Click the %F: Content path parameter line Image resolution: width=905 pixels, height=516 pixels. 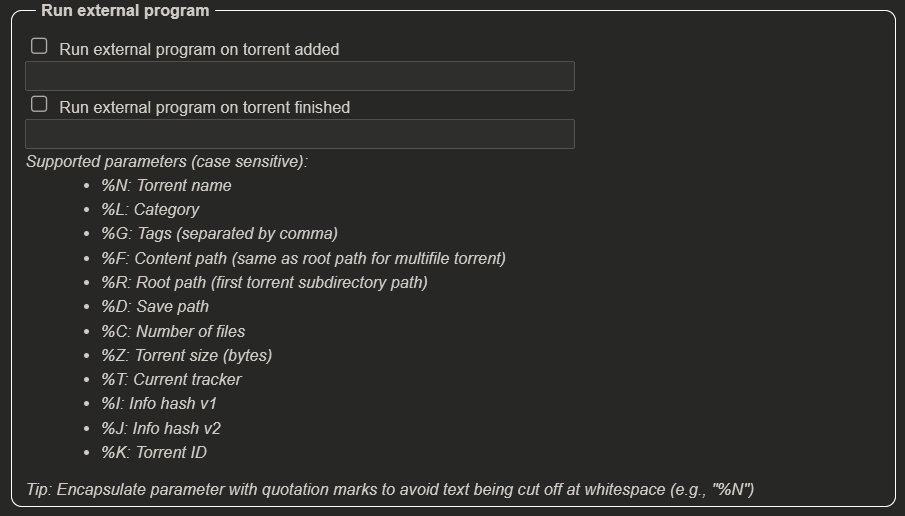[304, 259]
